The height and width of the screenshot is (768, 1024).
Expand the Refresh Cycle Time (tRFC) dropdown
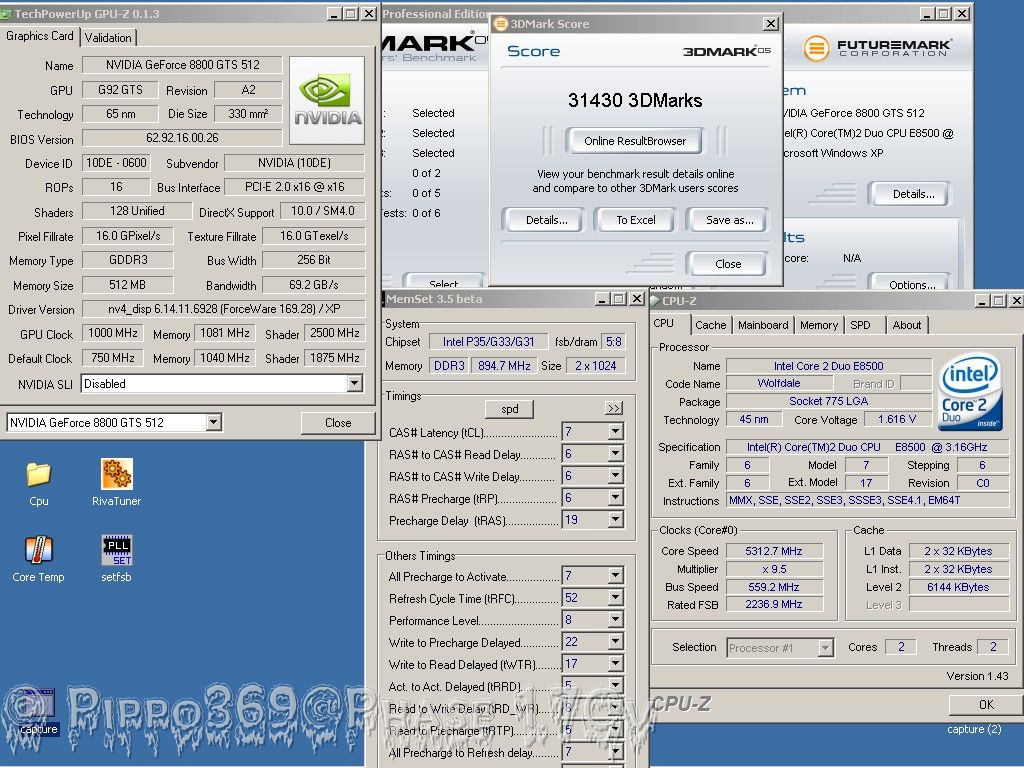[x=615, y=598]
